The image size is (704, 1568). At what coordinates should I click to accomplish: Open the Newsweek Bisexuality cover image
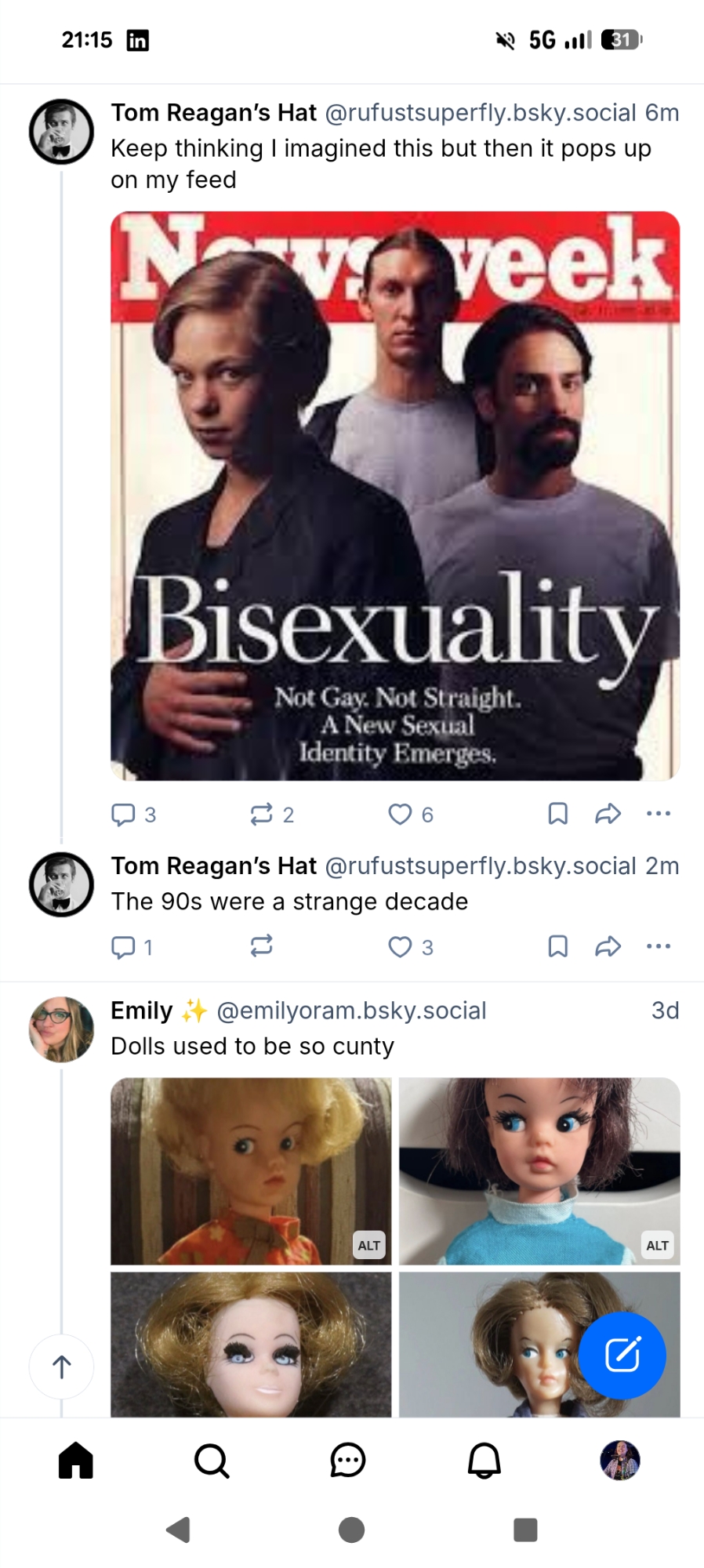(x=394, y=495)
